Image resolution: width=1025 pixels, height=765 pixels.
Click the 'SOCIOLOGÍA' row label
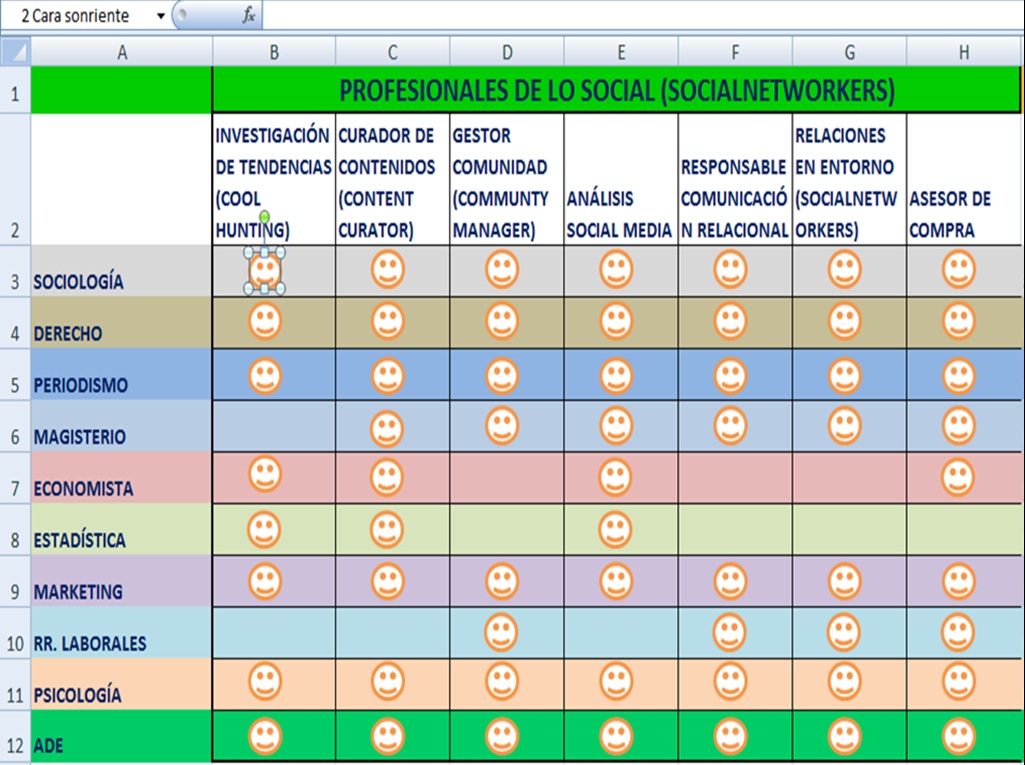(x=78, y=282)
